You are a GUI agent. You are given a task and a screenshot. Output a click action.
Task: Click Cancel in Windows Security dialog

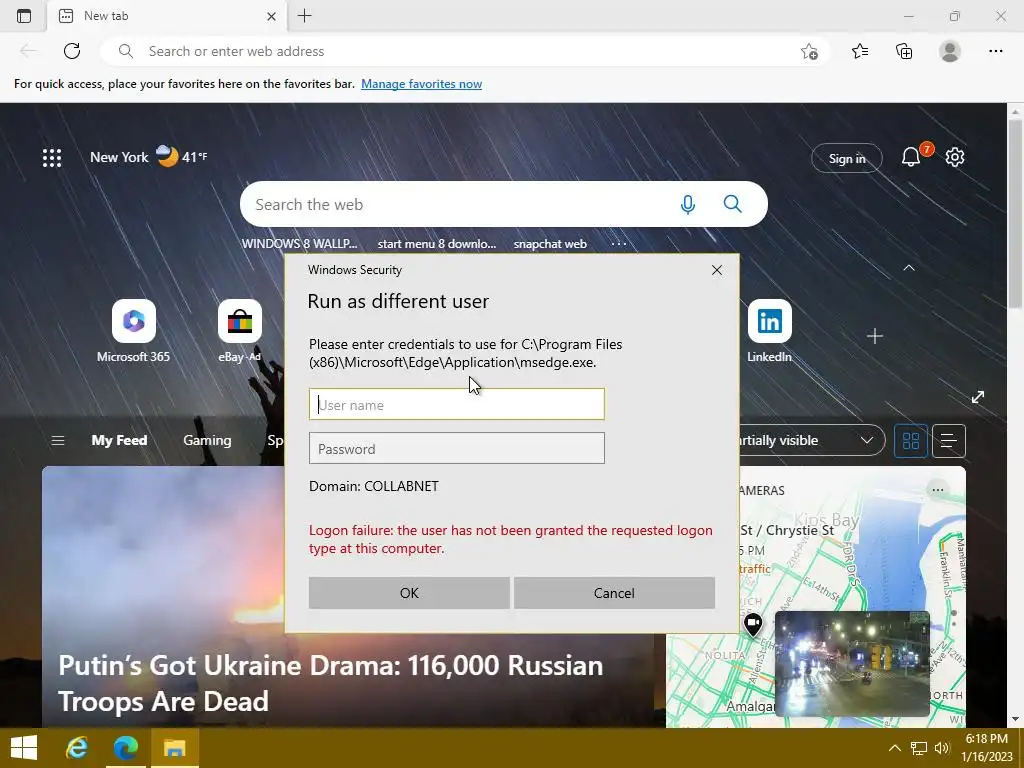click(x=614, y=593)
